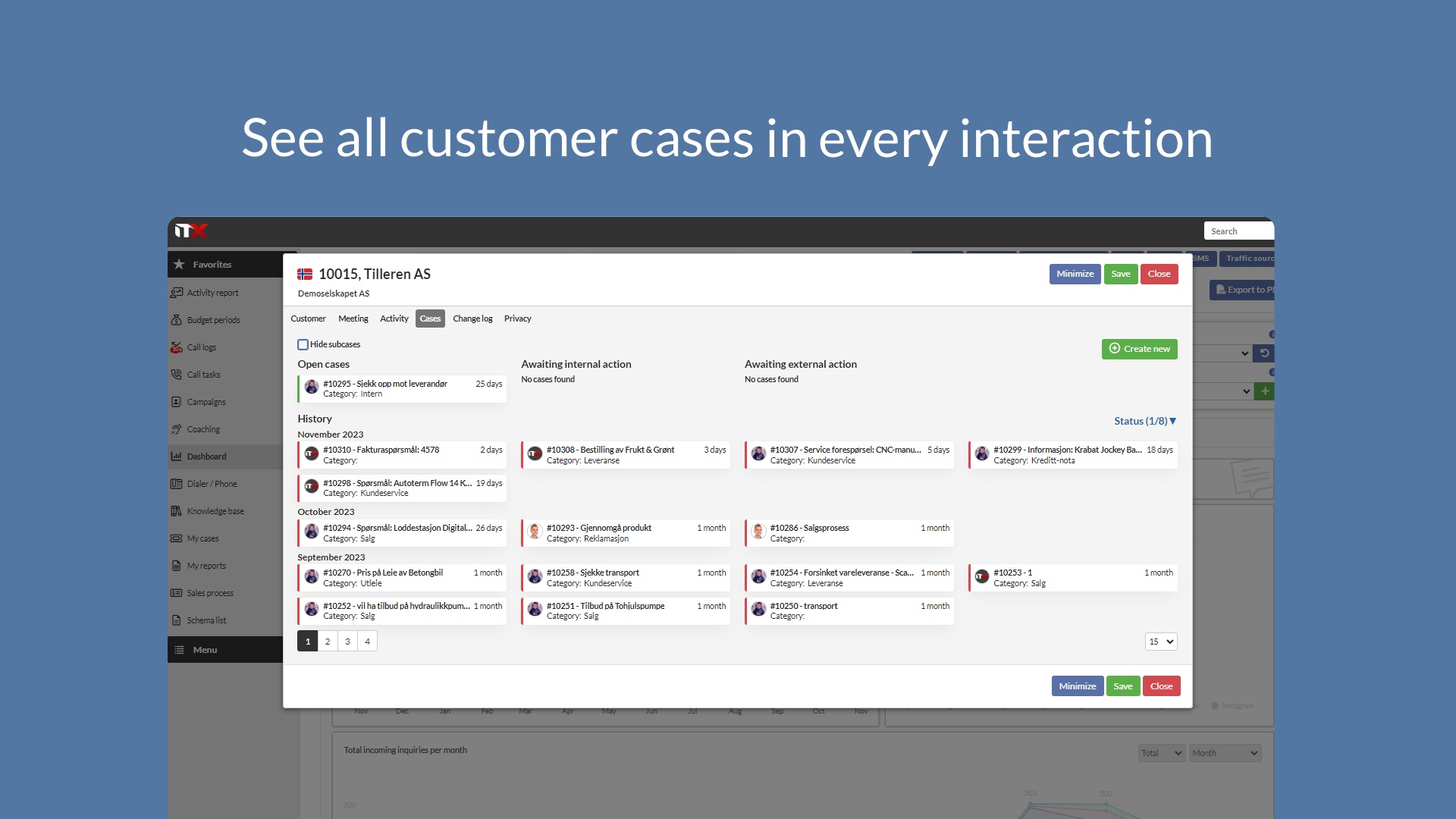
Task: Click My cases sidebar icon
Action: pyautogui.click(x=177, y=537)
